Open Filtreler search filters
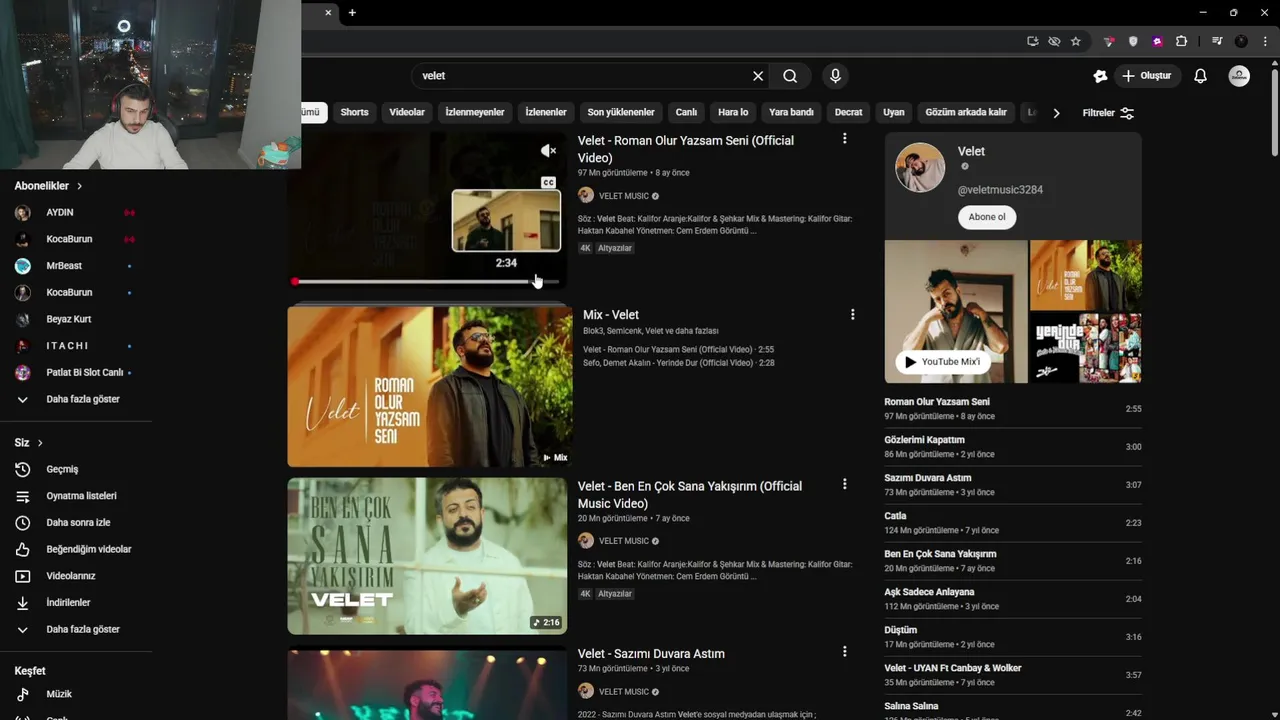This screenshot has height=720, width=1280. pos(1108,113)
